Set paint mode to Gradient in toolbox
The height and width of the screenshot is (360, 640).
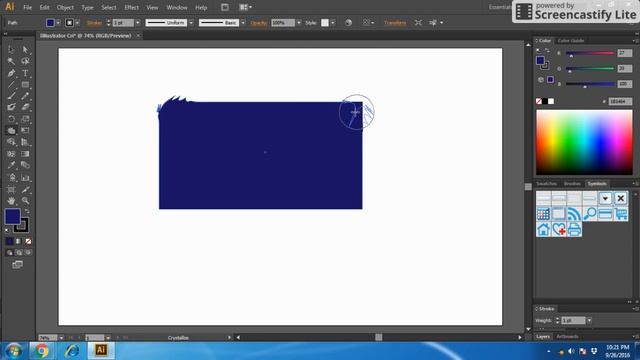18,241
